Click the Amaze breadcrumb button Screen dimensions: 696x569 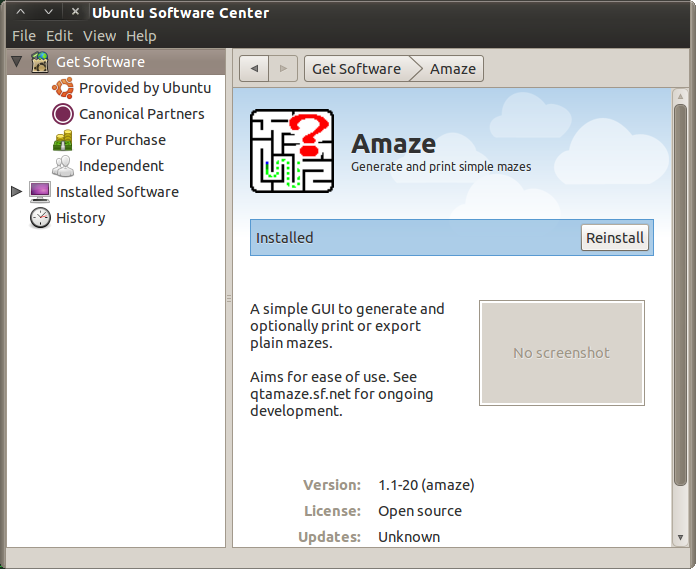click(452, 69)
